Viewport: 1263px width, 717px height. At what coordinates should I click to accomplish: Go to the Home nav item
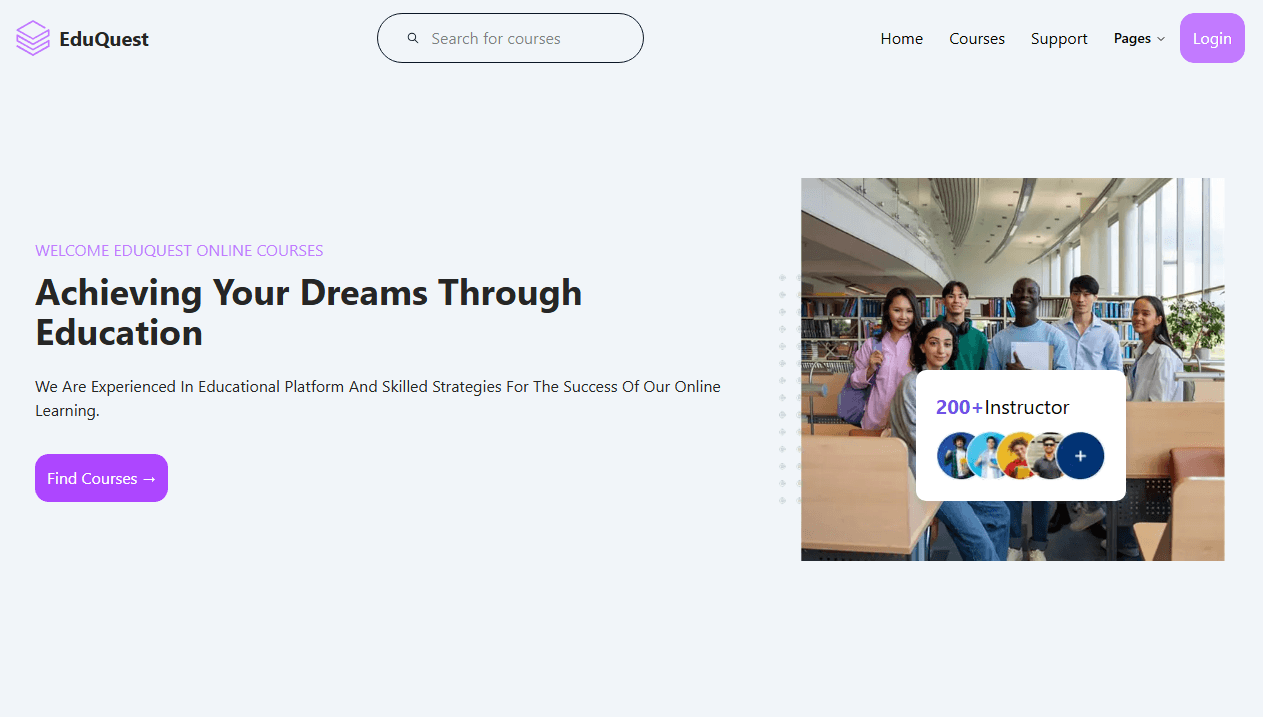(901, 39)
